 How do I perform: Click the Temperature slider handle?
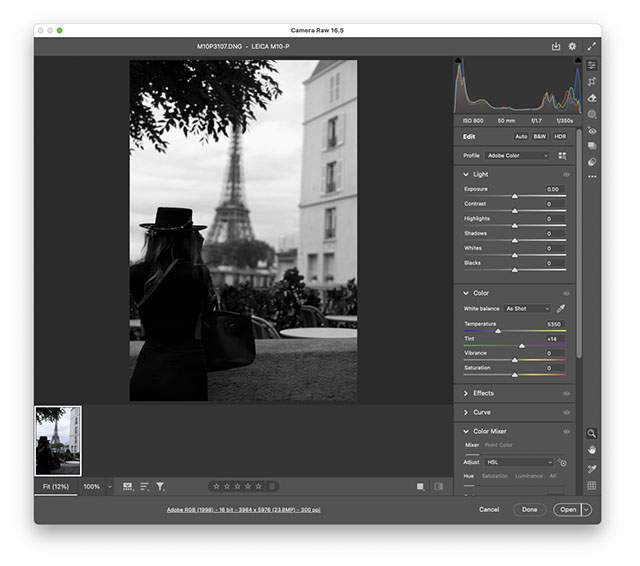click(498, 331)
